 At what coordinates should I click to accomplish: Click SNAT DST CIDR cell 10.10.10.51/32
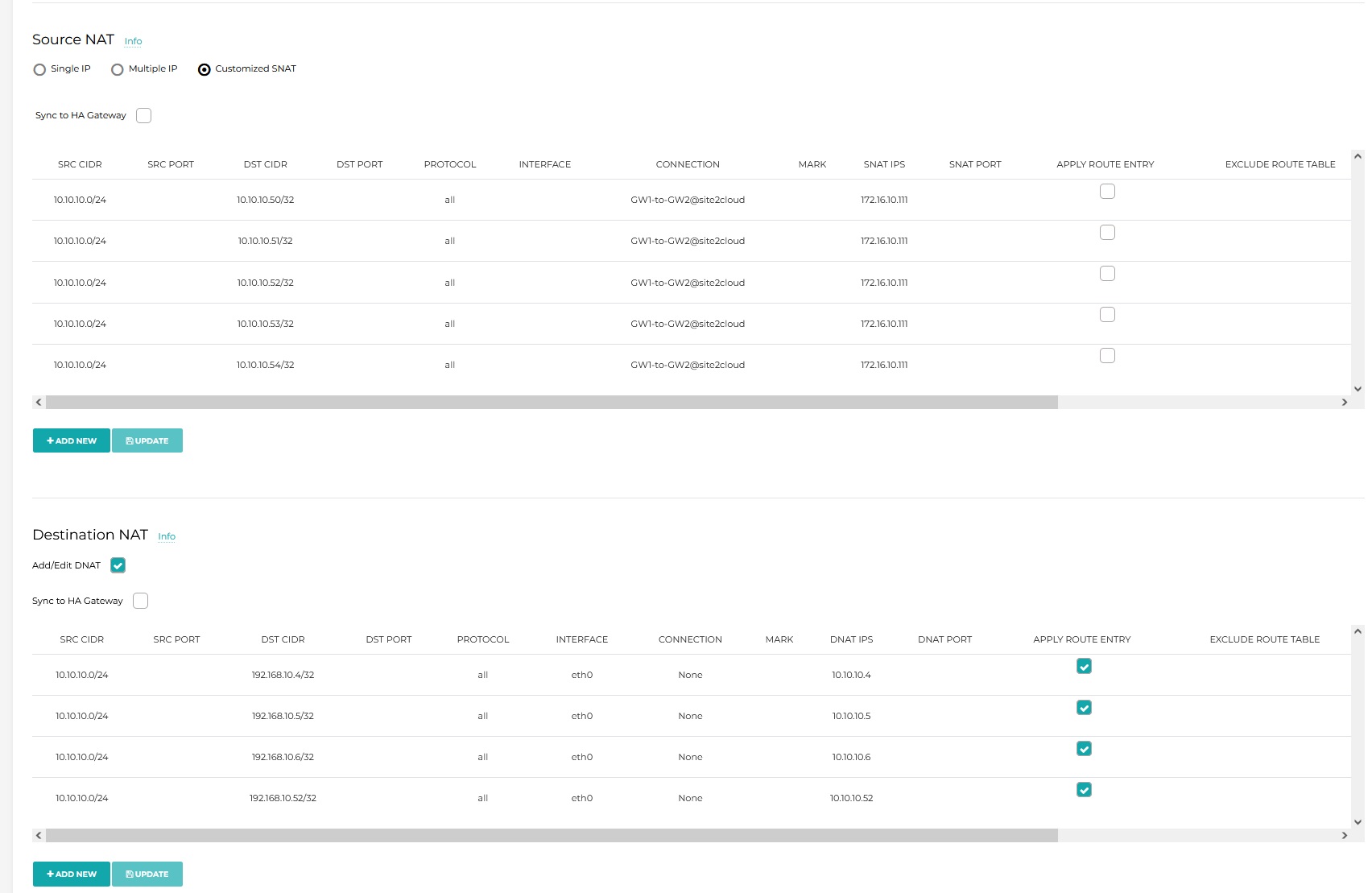tap(266, 241)
